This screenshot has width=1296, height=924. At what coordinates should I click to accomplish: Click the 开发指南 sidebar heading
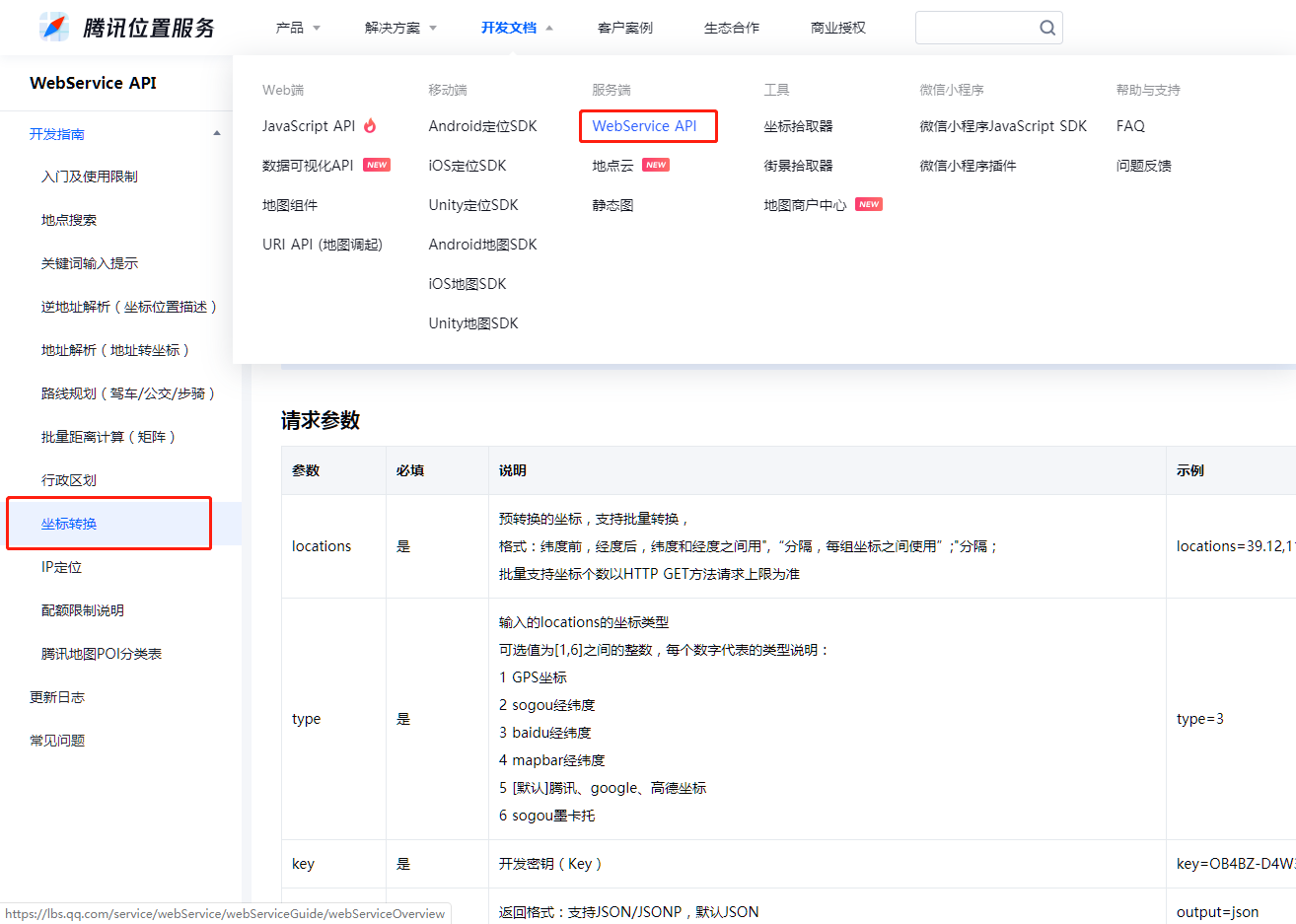[57, 134]
